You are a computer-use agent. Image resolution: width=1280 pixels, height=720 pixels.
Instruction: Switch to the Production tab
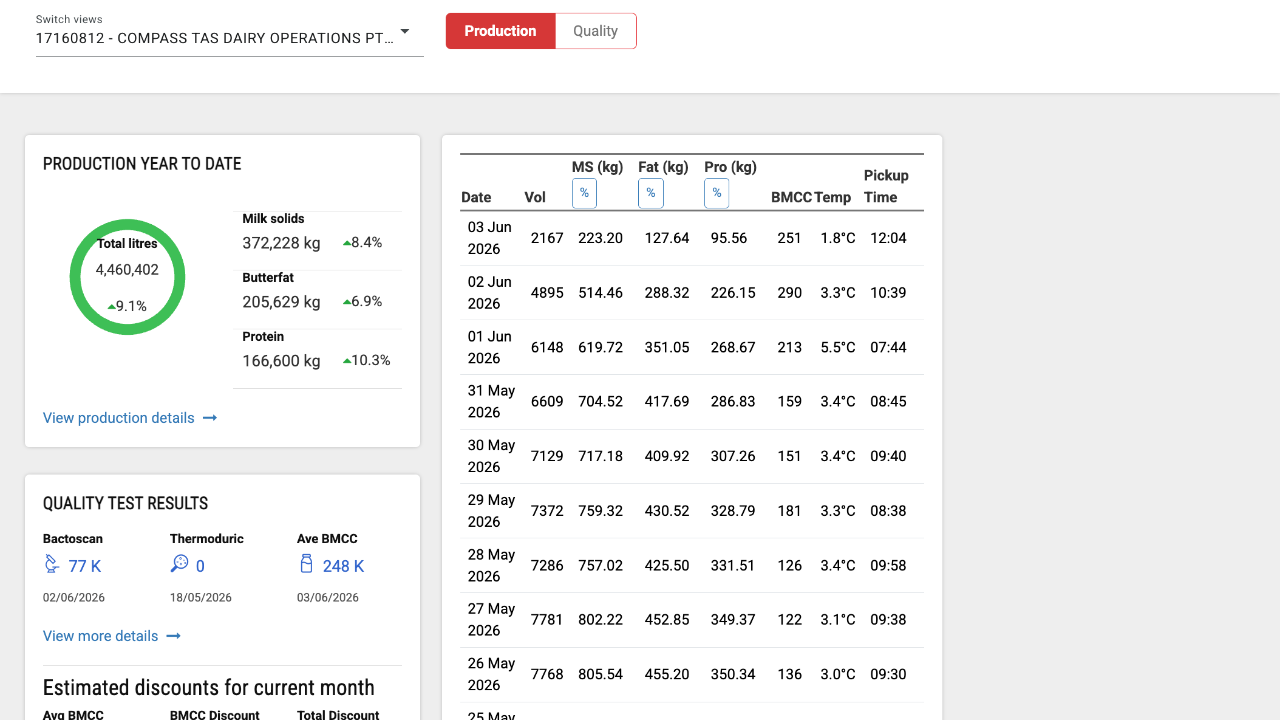[x=500, y=31]
